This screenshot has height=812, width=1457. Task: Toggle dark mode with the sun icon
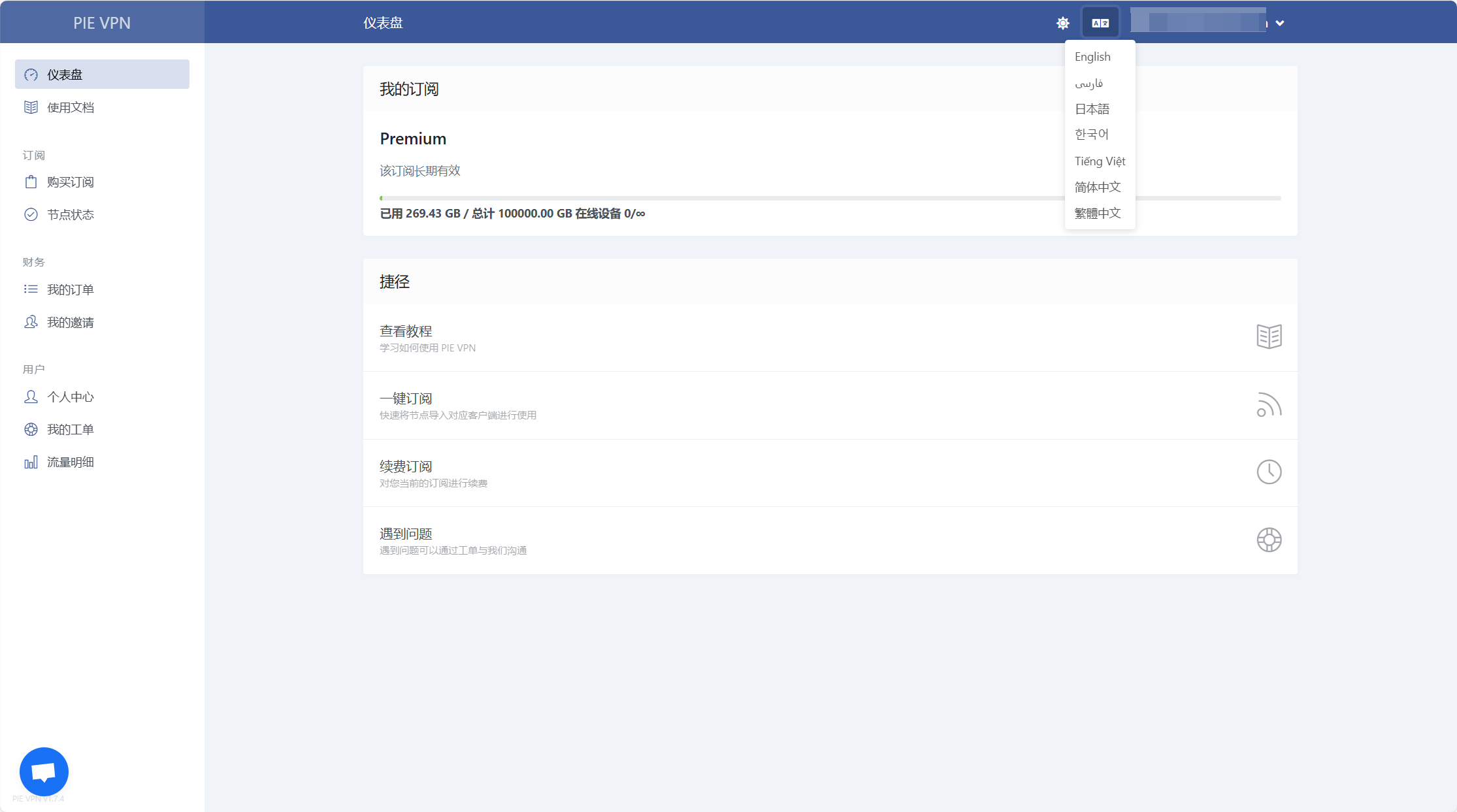pos(1063,24)
